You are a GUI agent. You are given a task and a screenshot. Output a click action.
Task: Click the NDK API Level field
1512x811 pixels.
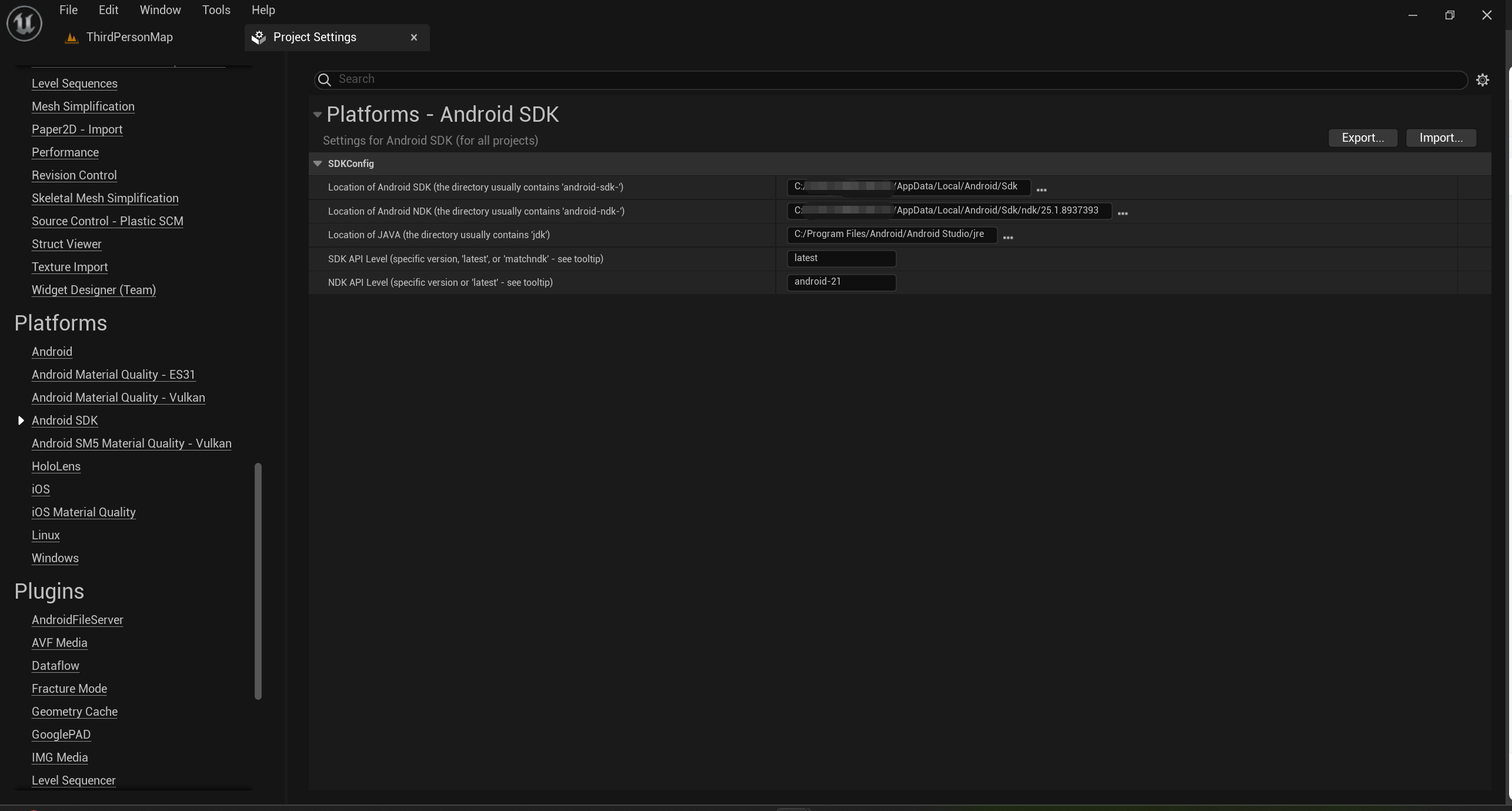coord(841,282)
